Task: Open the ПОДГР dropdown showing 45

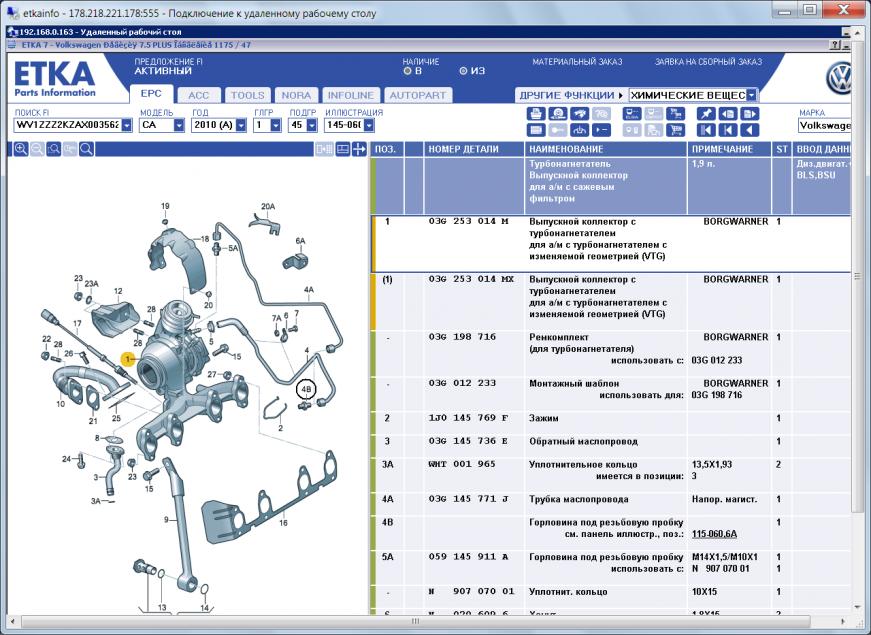Action: click(312, 125)
